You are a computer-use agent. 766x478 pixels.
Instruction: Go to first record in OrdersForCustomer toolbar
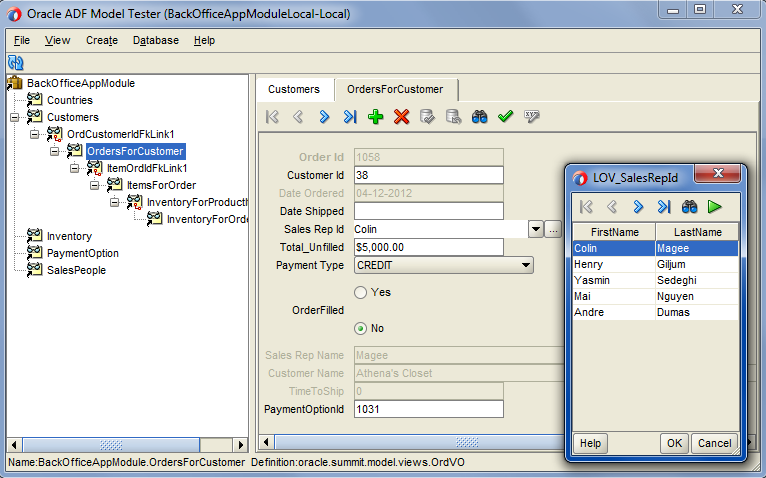(x=272, y=117)
